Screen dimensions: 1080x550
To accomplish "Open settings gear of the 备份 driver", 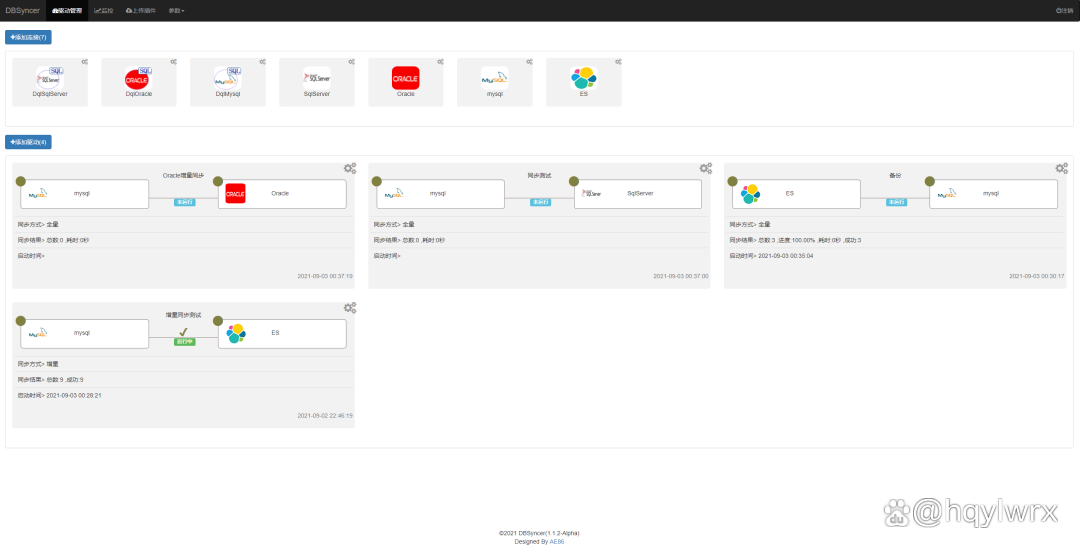I will 1062,169.
